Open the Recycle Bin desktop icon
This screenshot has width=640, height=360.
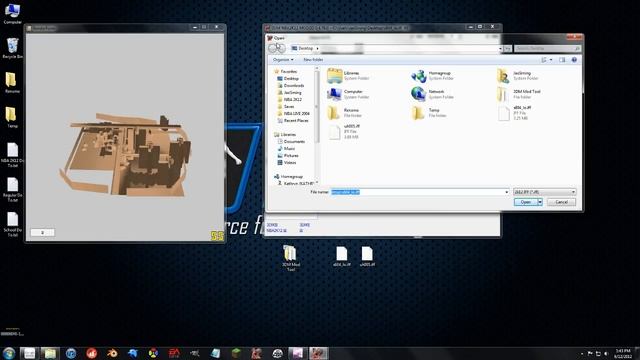12,48
